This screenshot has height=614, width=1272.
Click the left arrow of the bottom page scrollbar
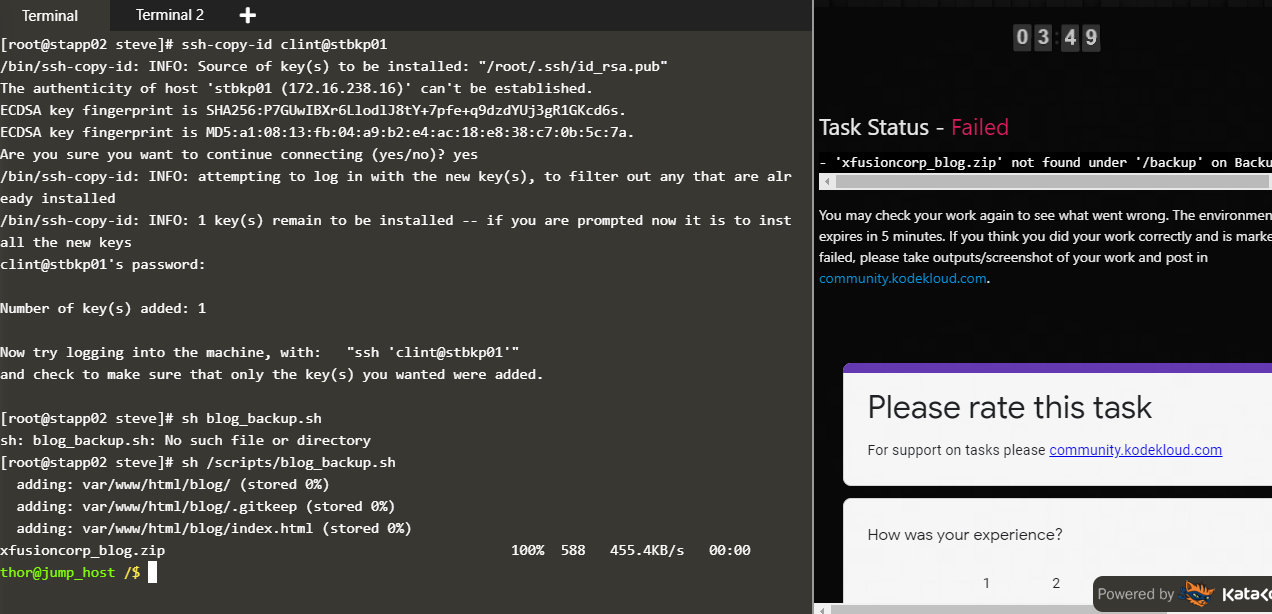(823, 608)
